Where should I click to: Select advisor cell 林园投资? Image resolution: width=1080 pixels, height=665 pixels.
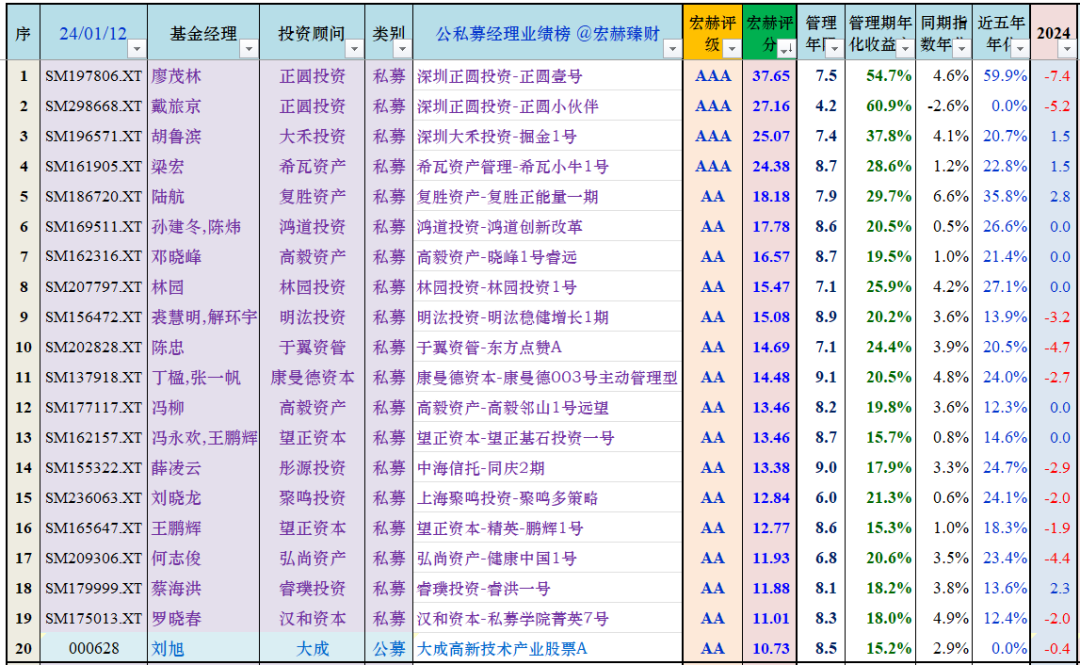[313, 287]
